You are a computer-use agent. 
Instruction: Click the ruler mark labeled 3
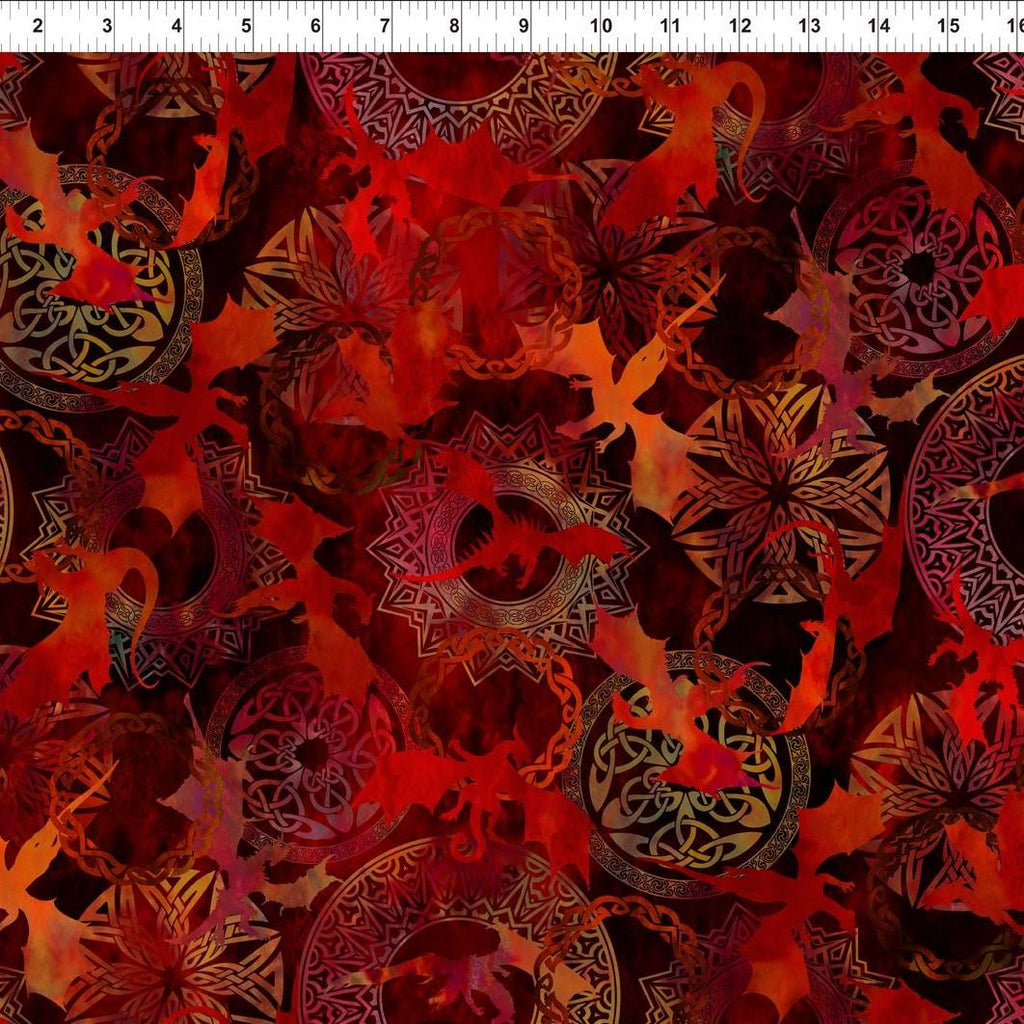click(x=107, y=26)
